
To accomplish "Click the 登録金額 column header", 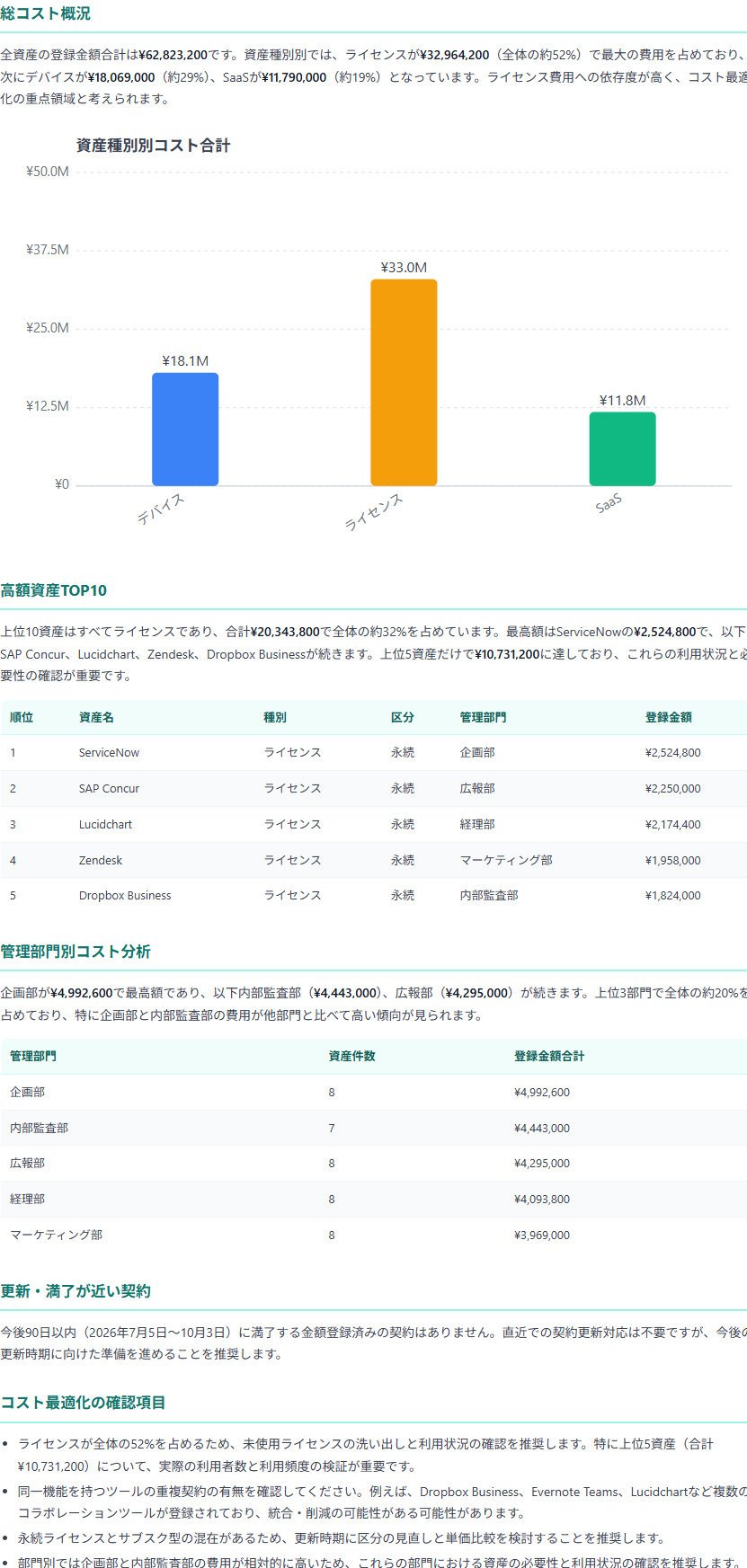I will (x=669, y=717).
